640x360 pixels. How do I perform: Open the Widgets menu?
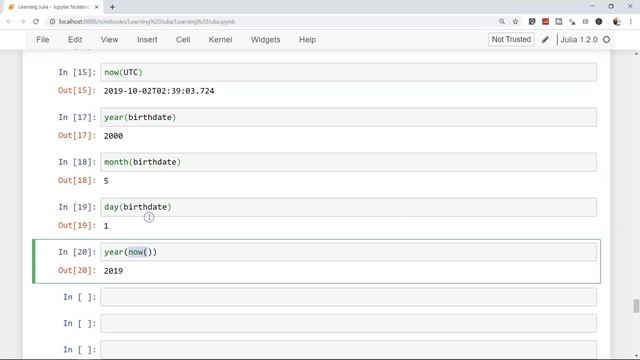pos(265,40)
